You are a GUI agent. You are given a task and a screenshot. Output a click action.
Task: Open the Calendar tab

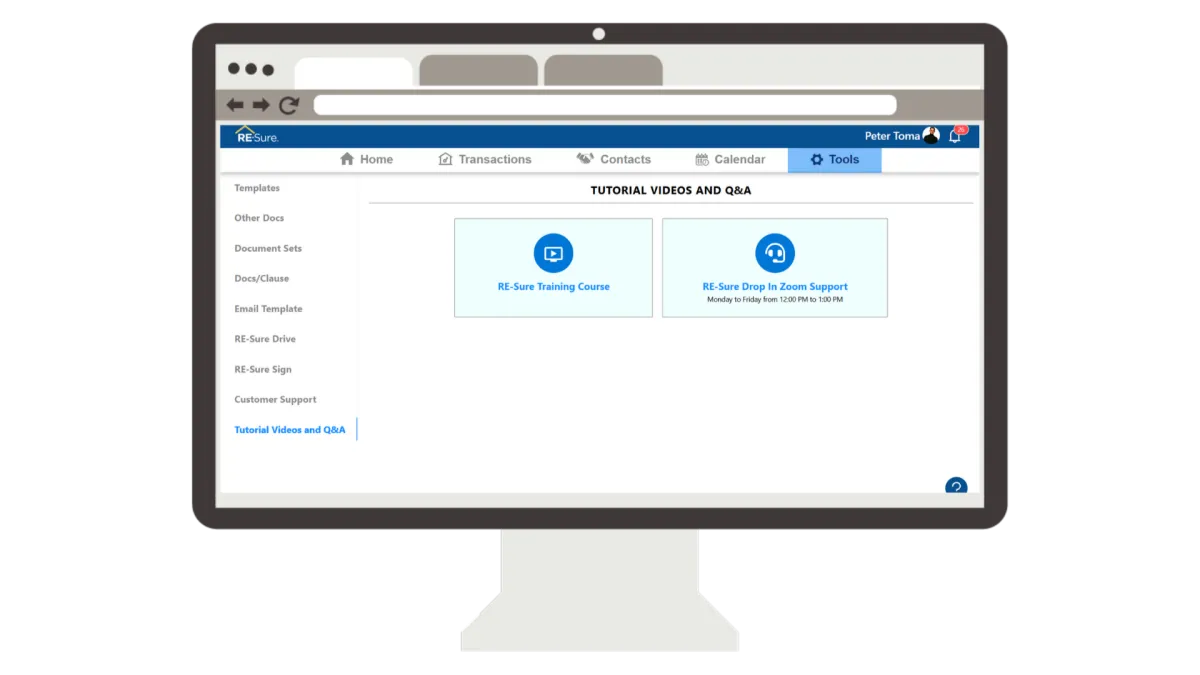[730, 160]
